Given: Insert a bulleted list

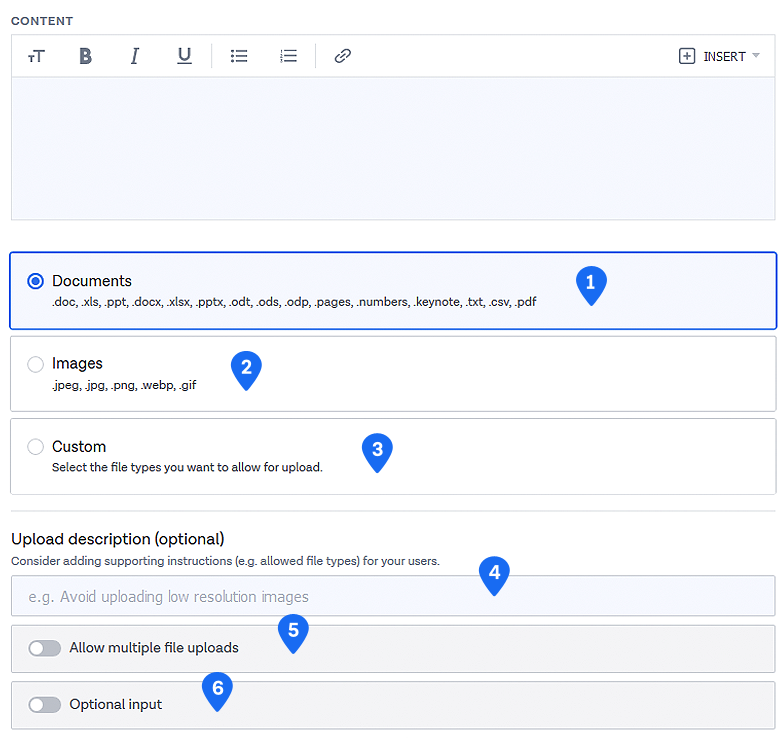Looking at the screenshot, I should tap(239, 56).
